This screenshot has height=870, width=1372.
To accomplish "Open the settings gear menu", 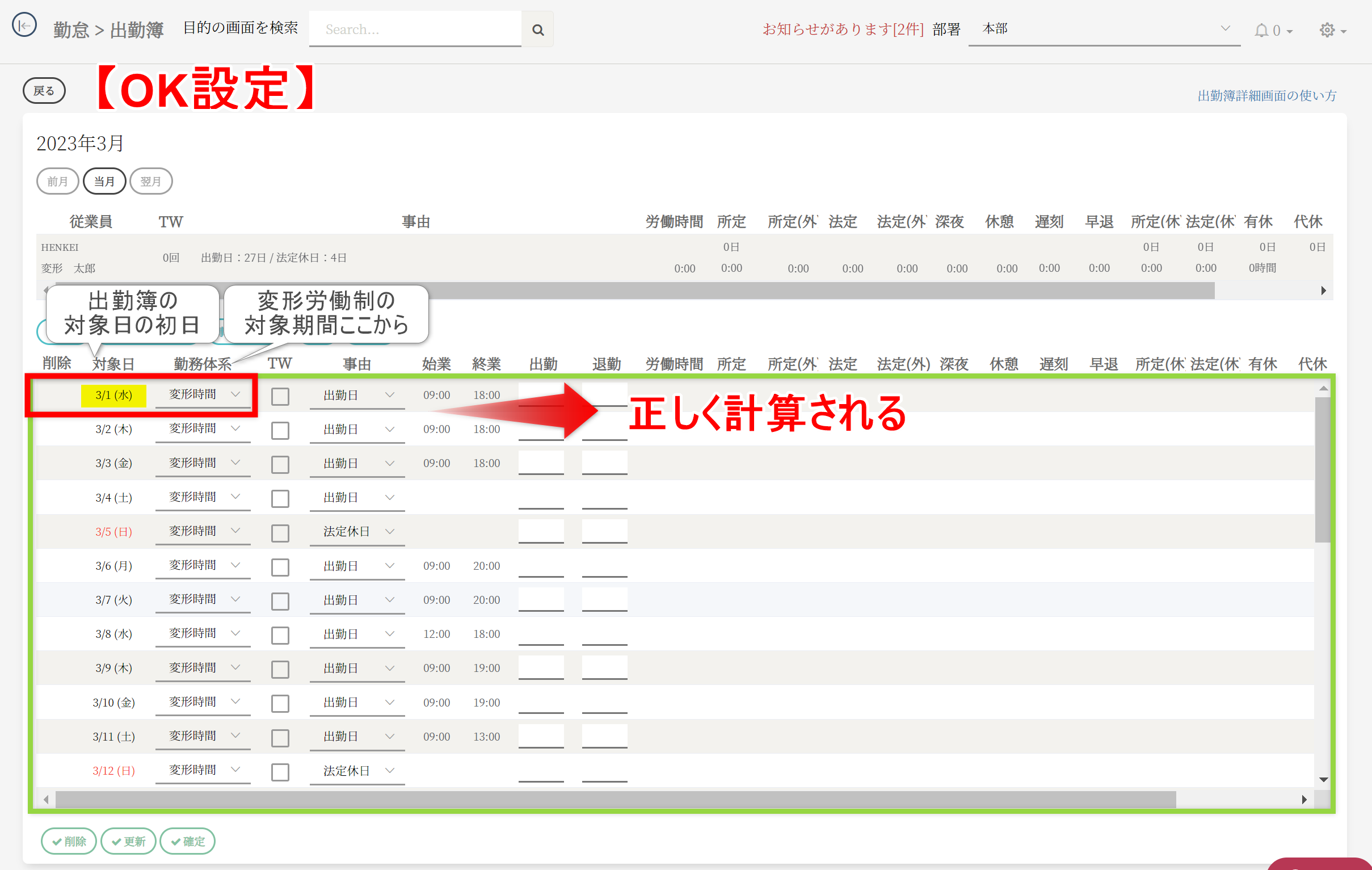I will click(x=1327, y=30).
